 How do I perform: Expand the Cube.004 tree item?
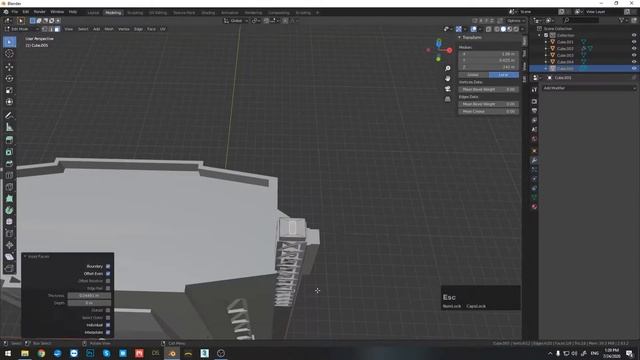546,62
